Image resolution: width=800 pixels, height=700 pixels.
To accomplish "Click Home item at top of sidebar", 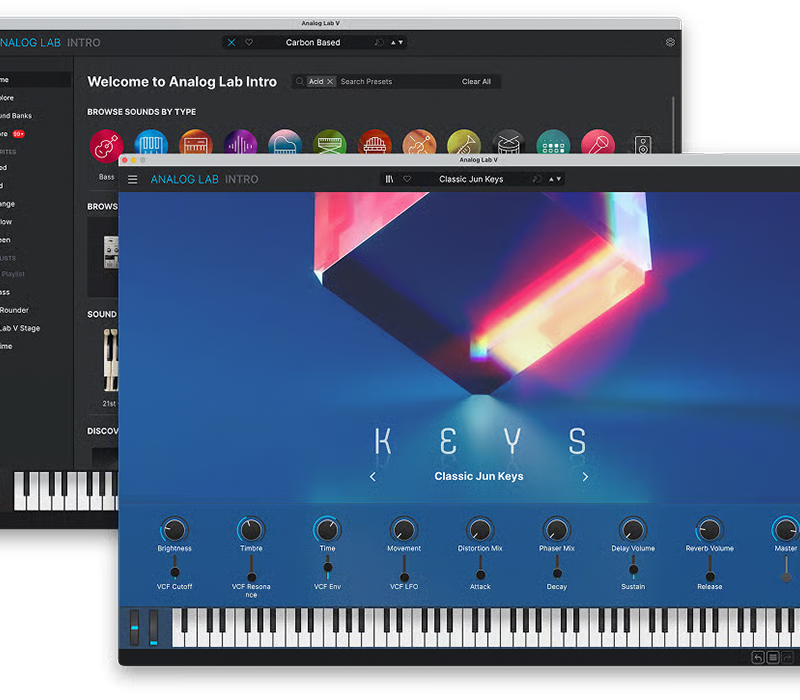I will (x=36, y=80).
